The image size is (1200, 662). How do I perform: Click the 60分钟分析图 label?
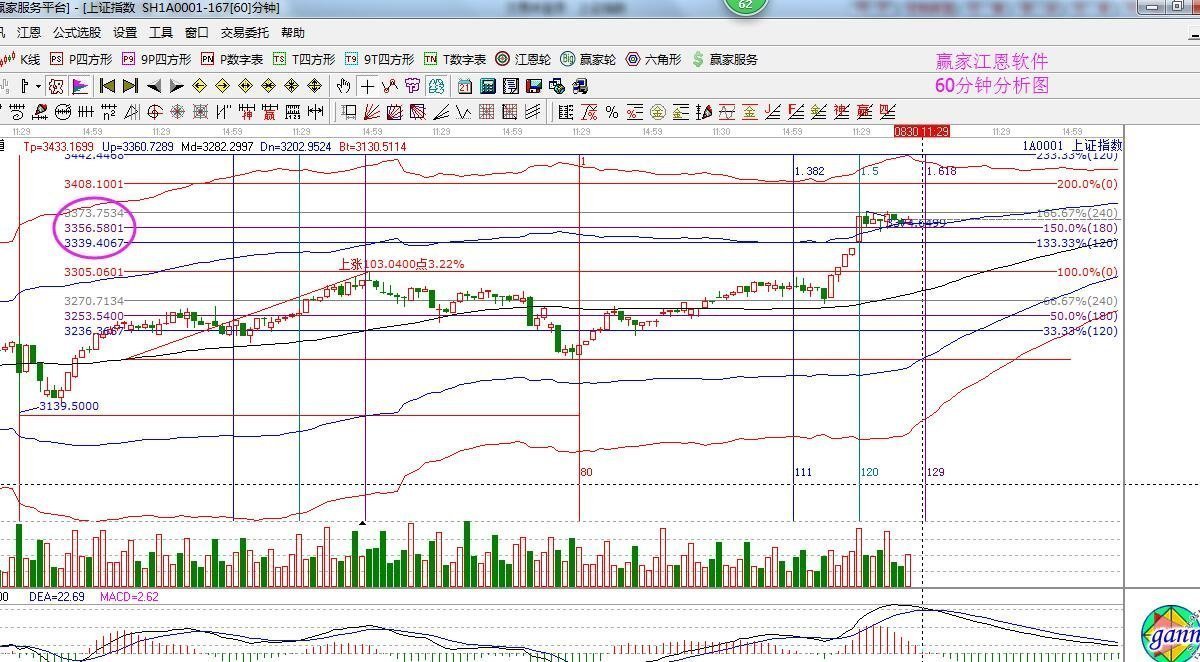[992, 86]
